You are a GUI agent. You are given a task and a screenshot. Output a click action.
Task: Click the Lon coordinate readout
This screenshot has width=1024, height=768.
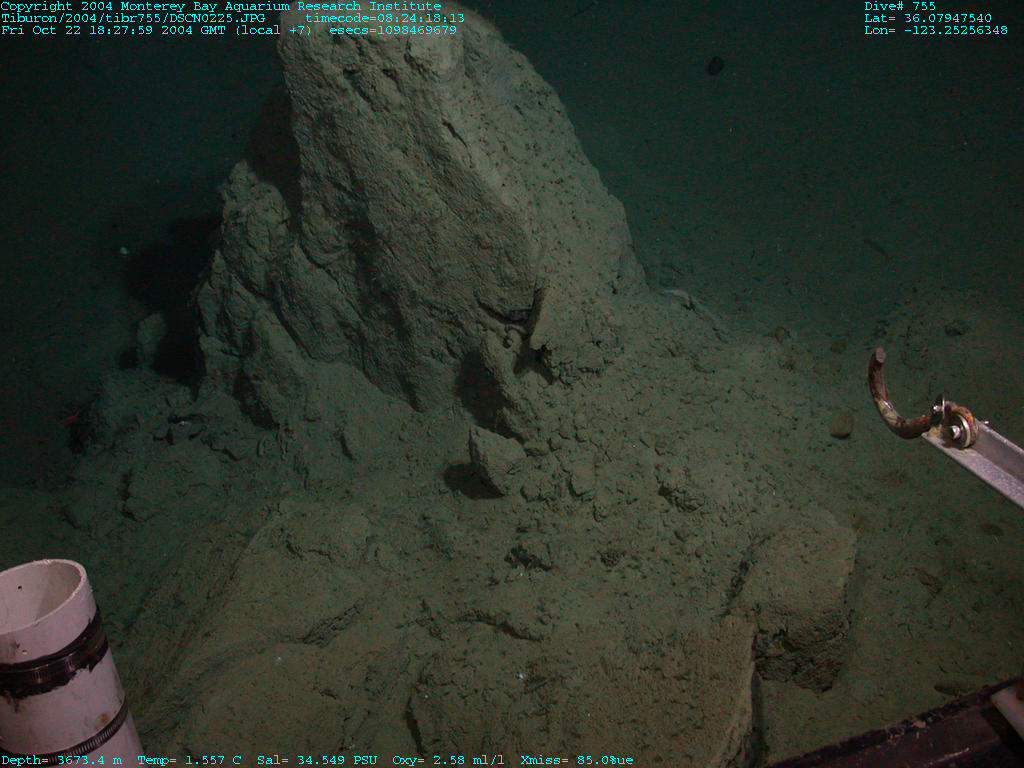click(x=935, y=30)
